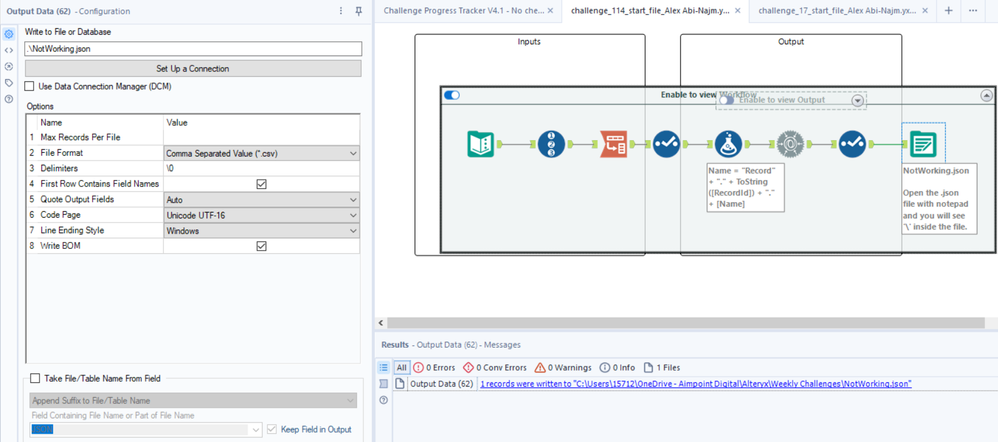Toggle Enable to view Workflow container switch

[x=452, y=95]
